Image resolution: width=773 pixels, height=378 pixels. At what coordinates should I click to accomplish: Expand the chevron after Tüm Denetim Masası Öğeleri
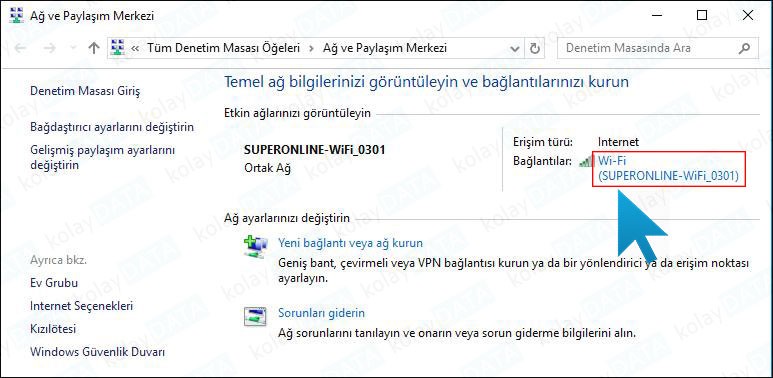point(311,48)
